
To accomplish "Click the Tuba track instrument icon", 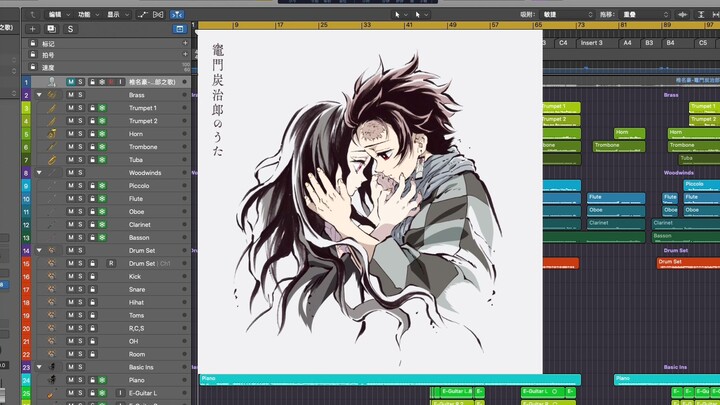I will (52, 160).
